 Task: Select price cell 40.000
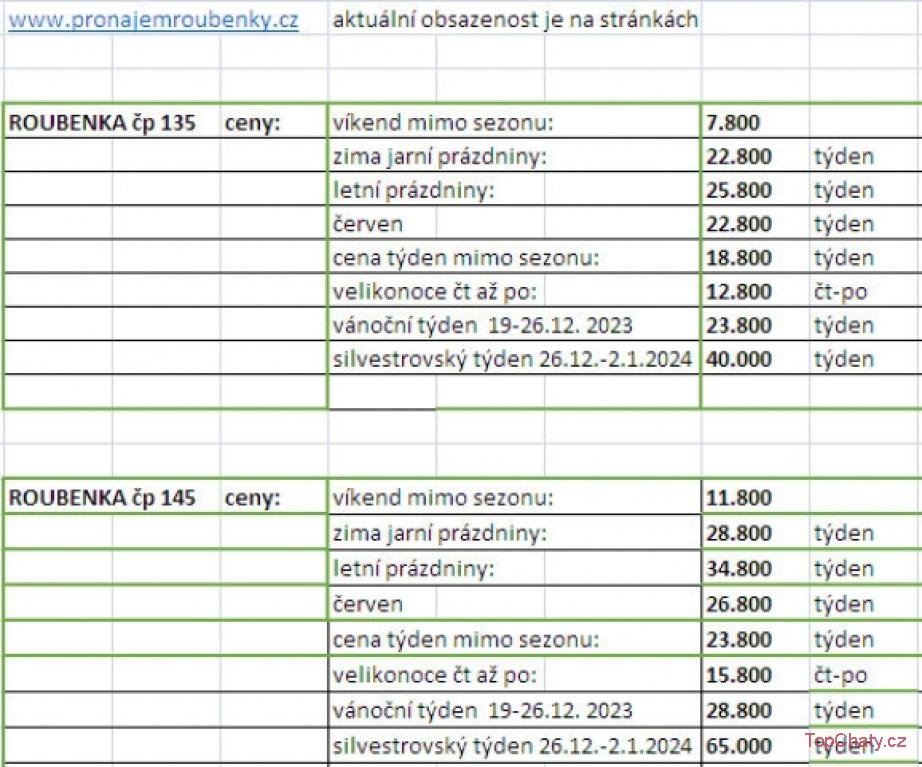(x=739, y=359)
